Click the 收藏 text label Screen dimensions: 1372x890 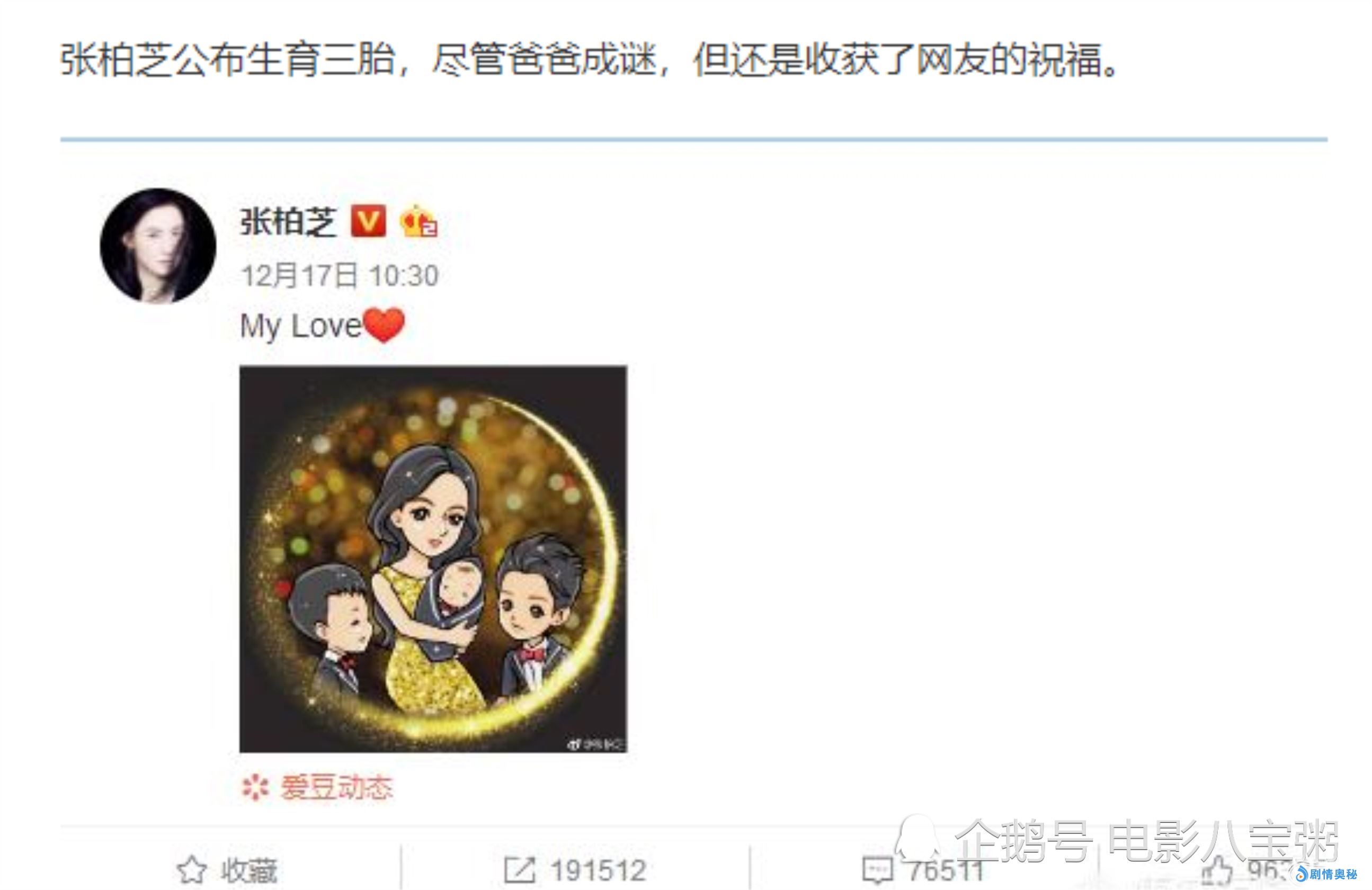tap(249, 870)
